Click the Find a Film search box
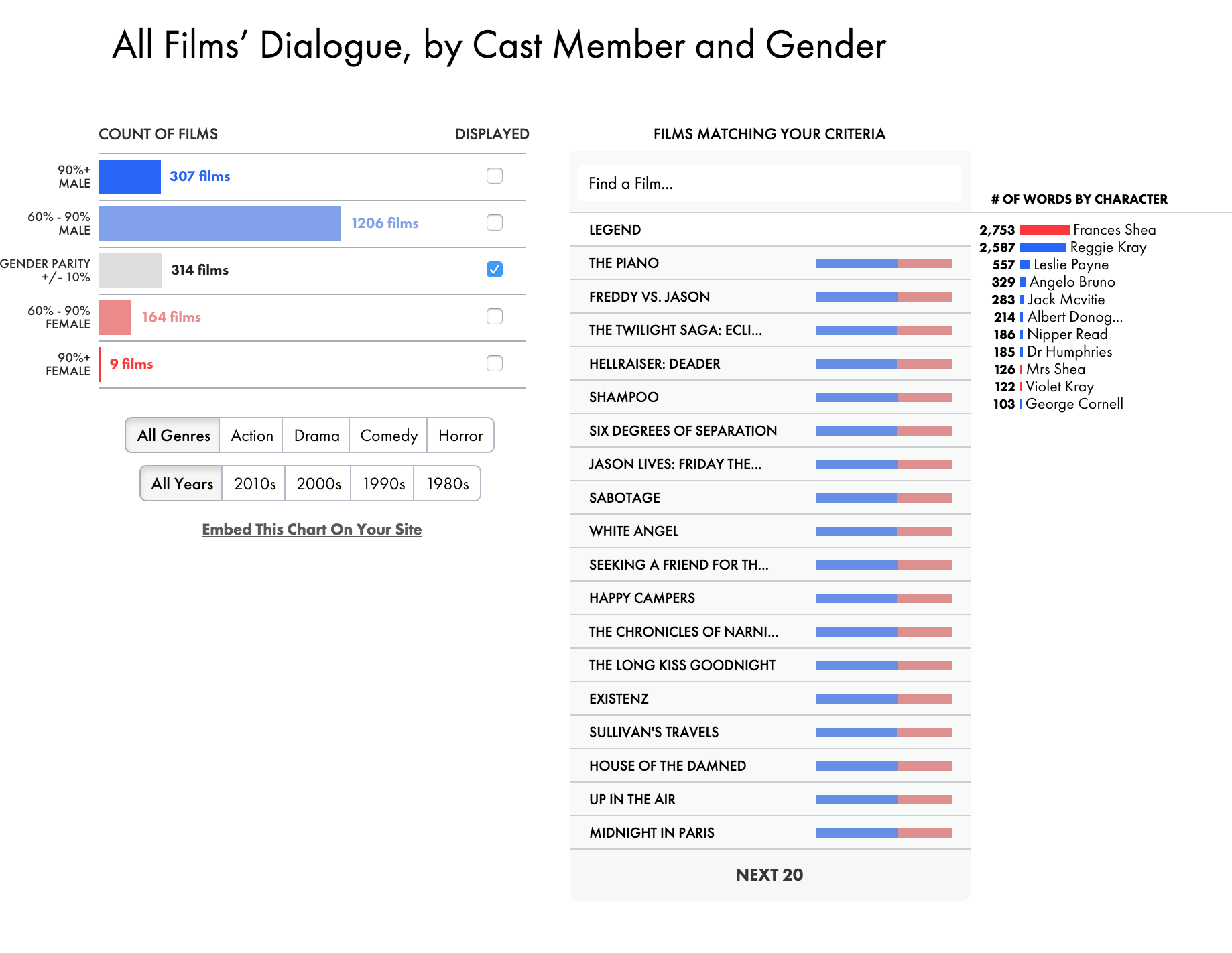 768,183
